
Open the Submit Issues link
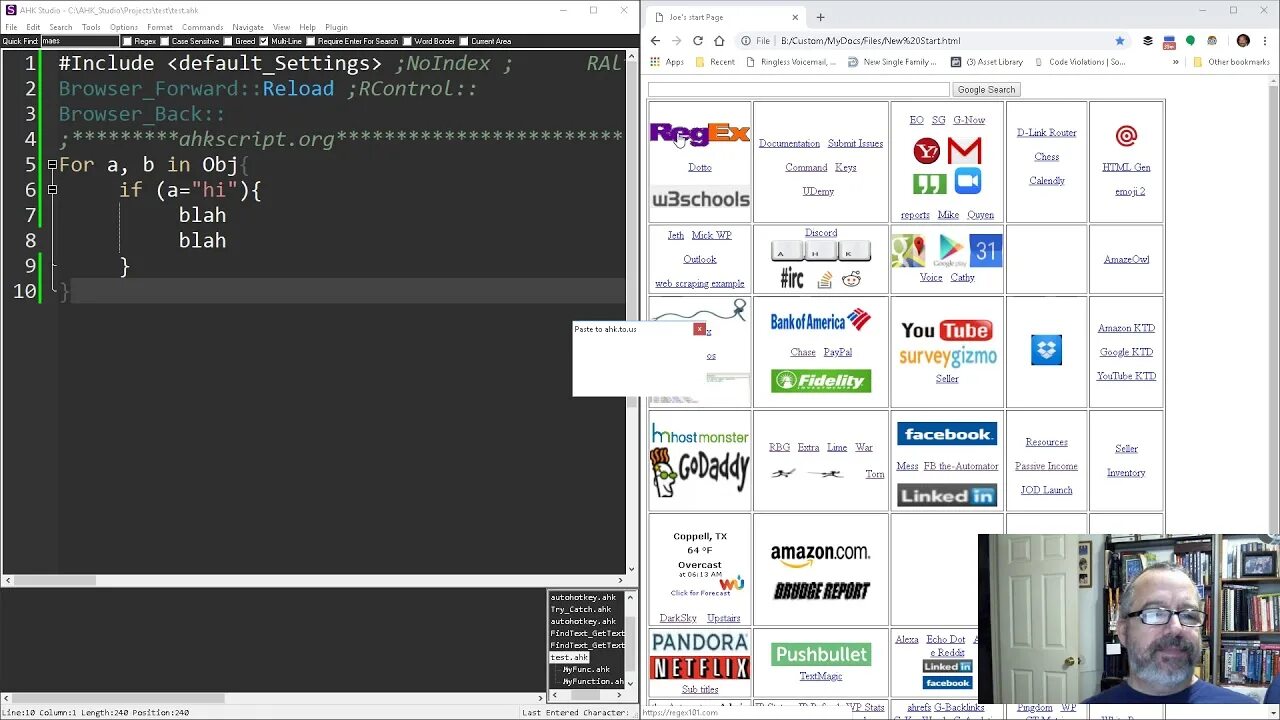point(855,144)
